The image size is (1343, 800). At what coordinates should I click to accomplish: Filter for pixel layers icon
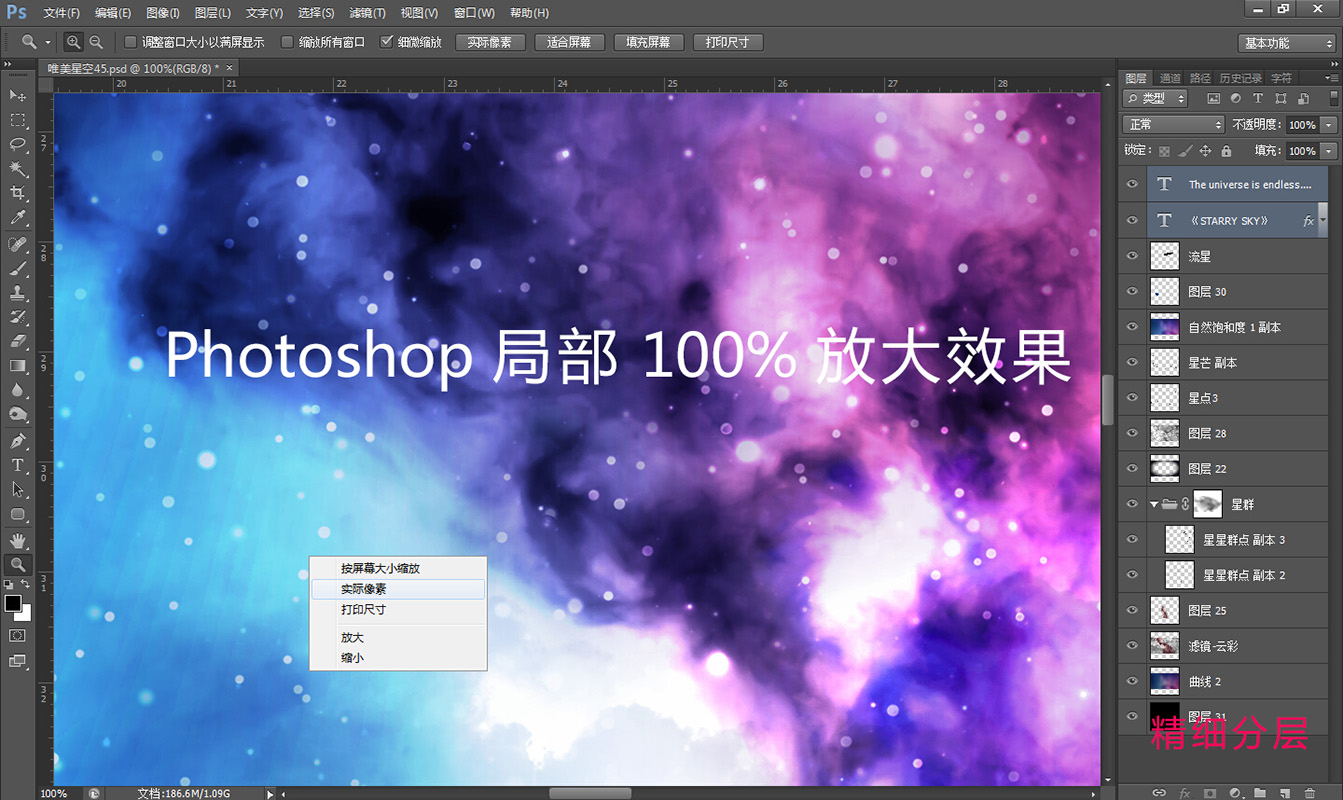click(1213, 99)
